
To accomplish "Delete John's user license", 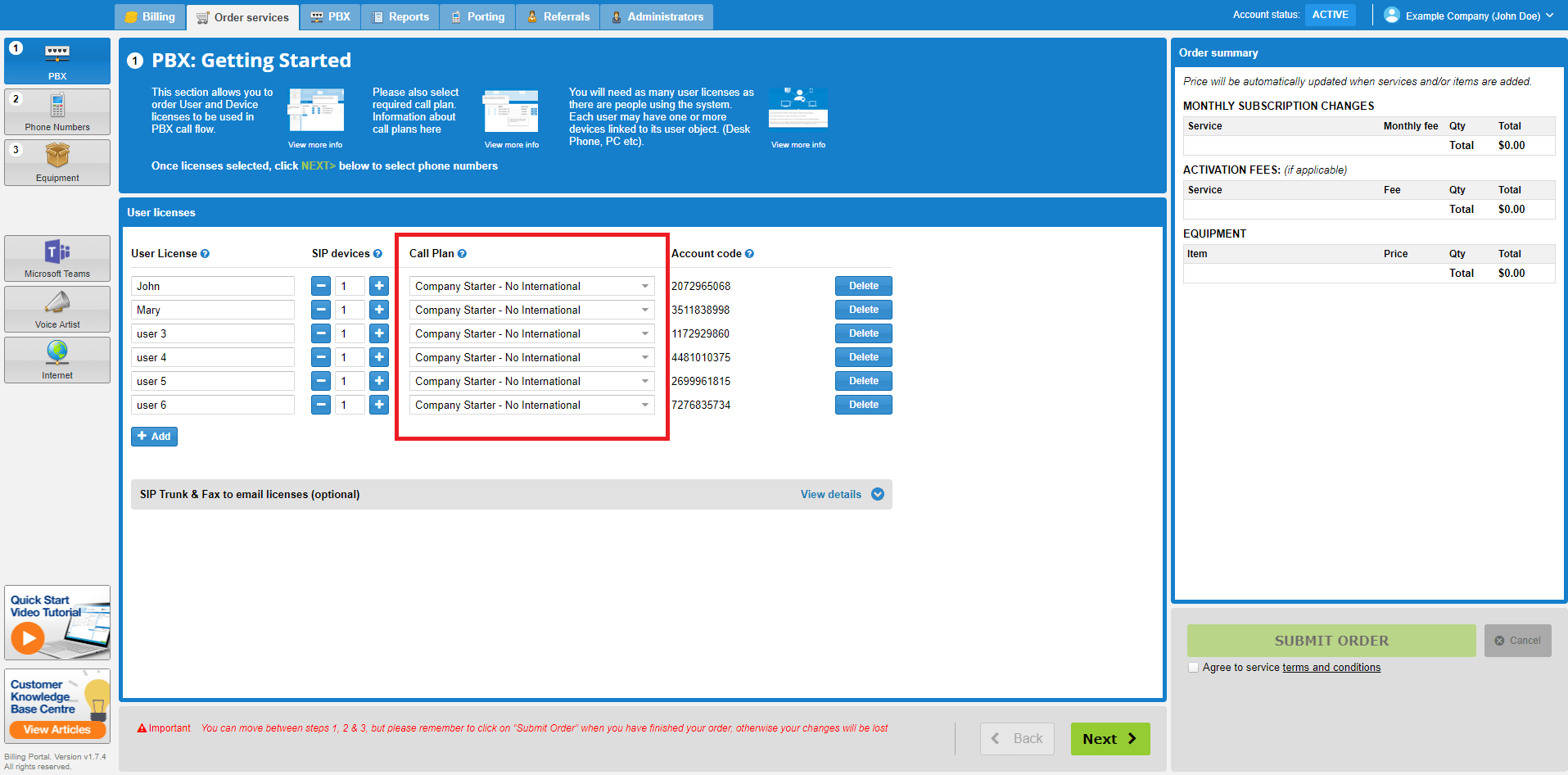I will 864,286.
